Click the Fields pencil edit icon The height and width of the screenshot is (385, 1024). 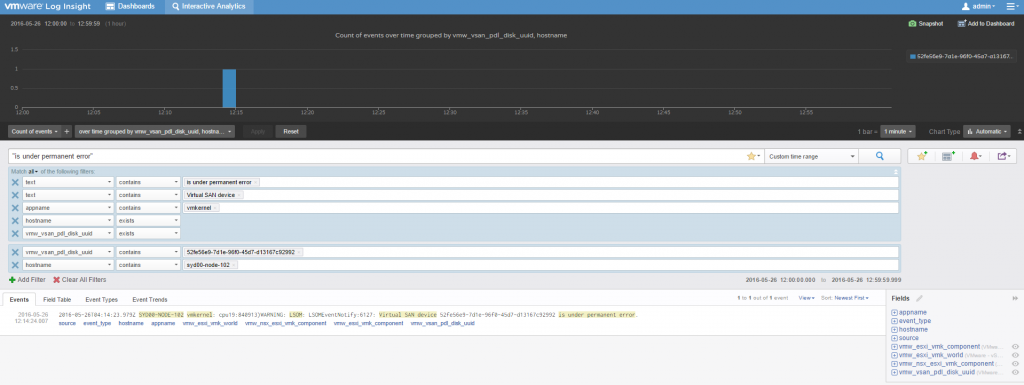[x=920, y=298]
